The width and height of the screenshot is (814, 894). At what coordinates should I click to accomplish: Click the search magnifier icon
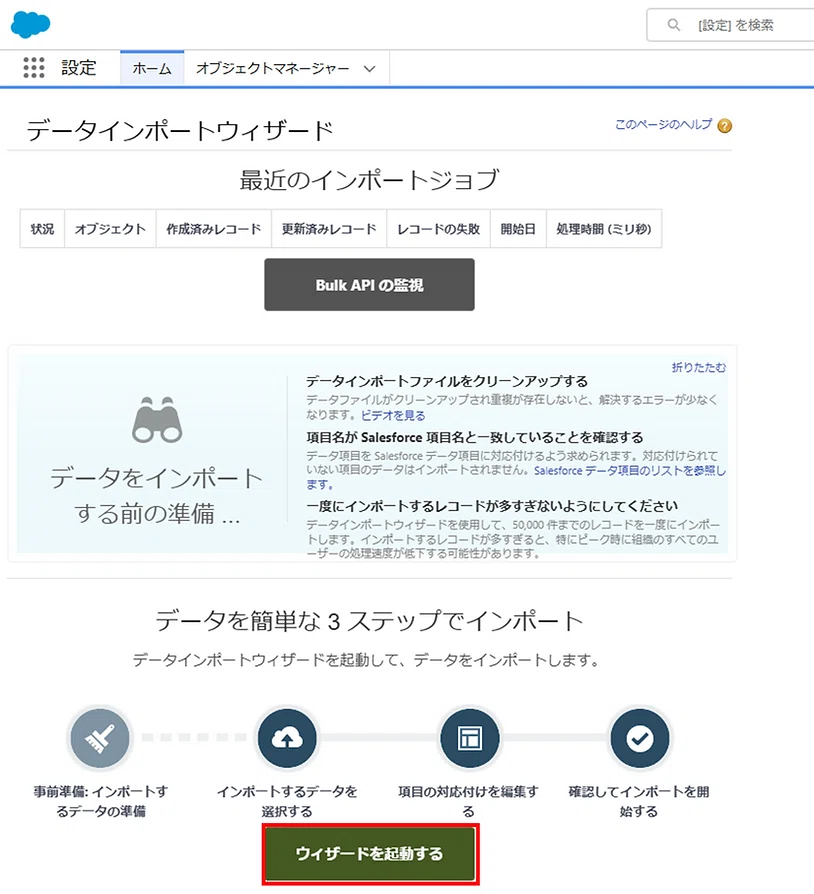[674, 25]
